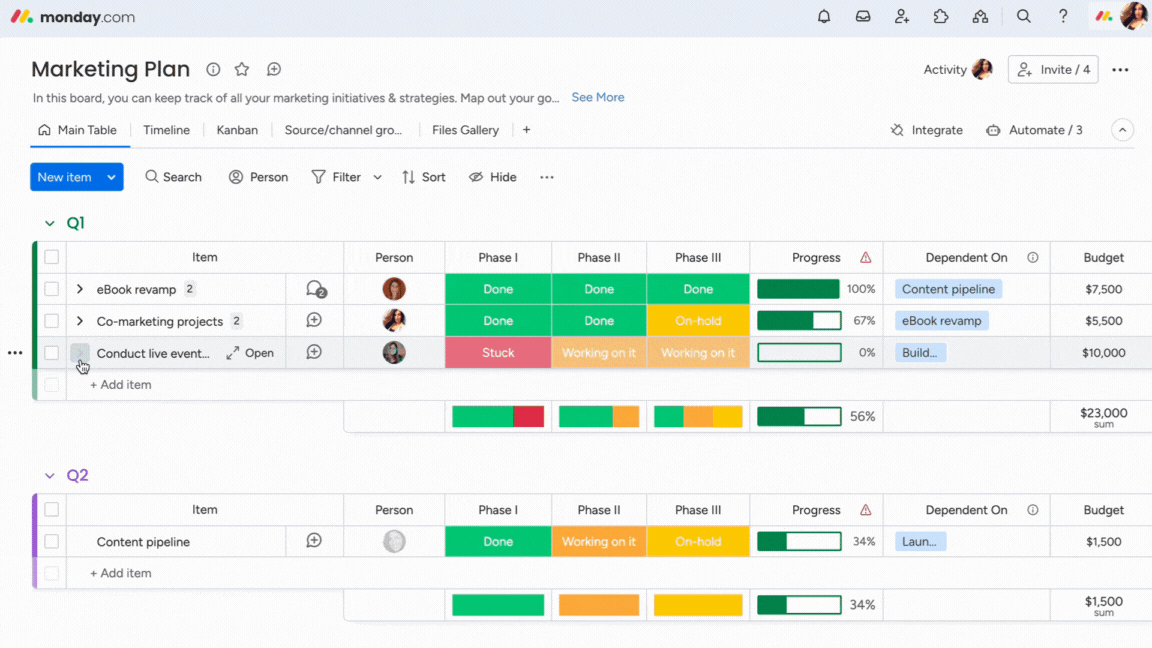Viewport: 1152px width, 648px height.
Task: Switch to the Kanban tab
Action: point(237,130)
